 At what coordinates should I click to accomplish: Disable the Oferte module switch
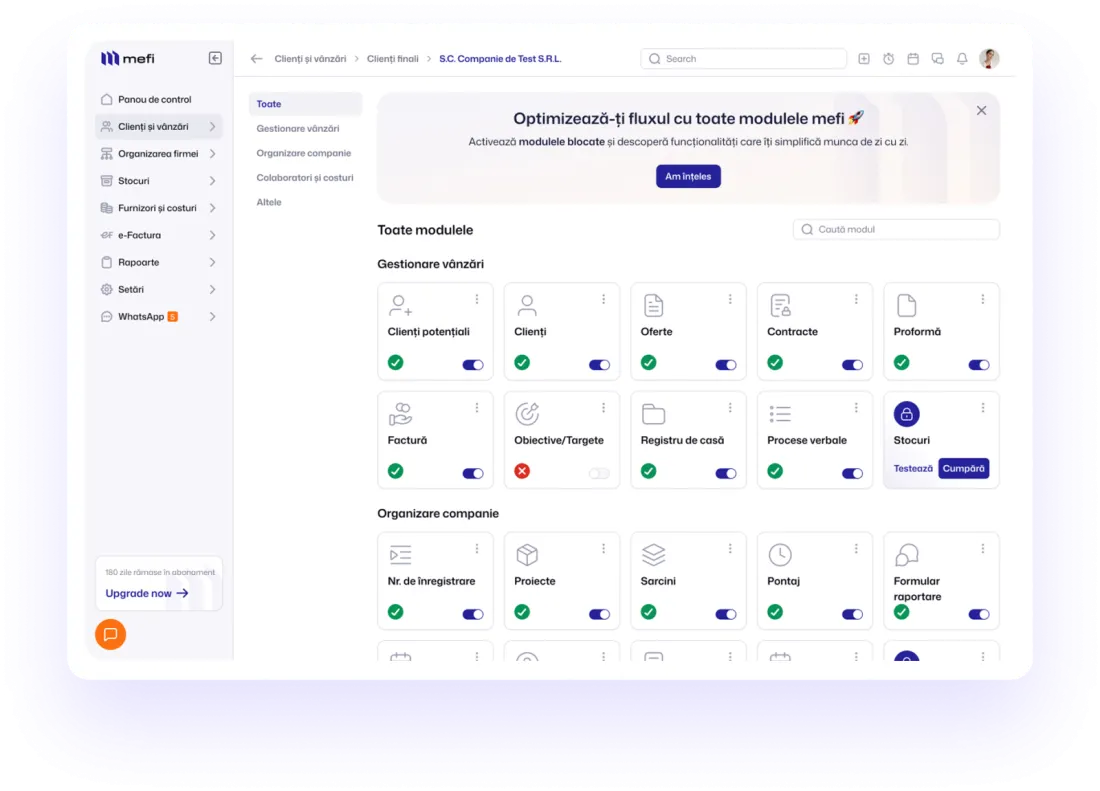coord(725,365)
